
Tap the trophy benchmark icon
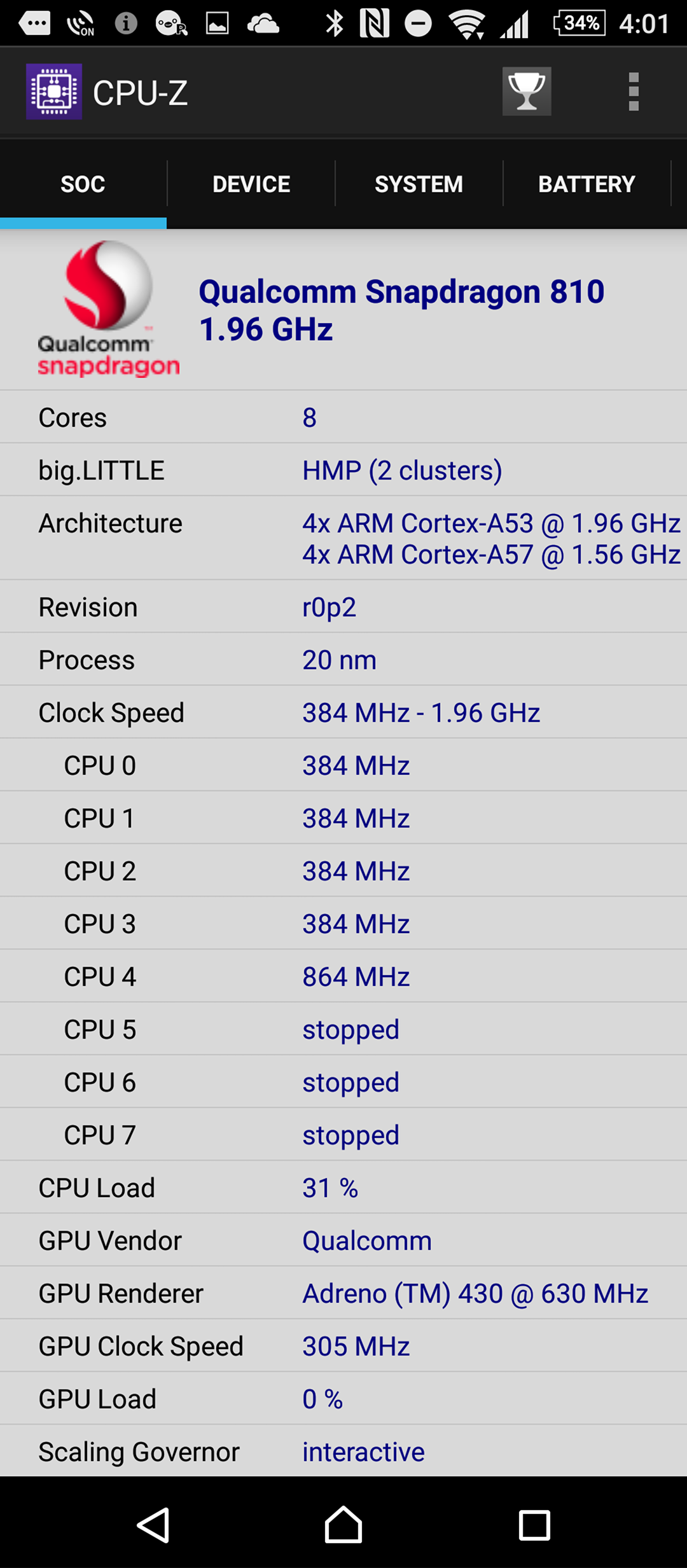coord(527,92)
